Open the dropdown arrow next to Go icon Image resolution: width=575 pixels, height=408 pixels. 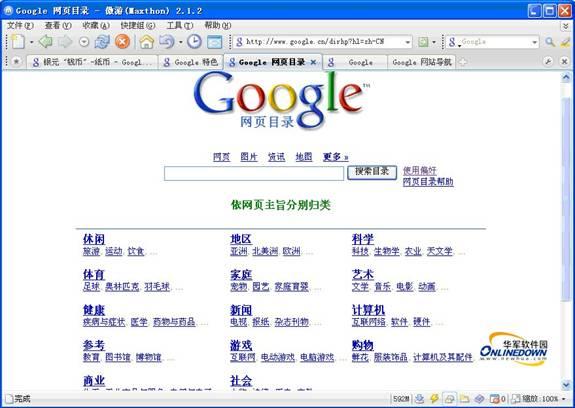[434, 42]
